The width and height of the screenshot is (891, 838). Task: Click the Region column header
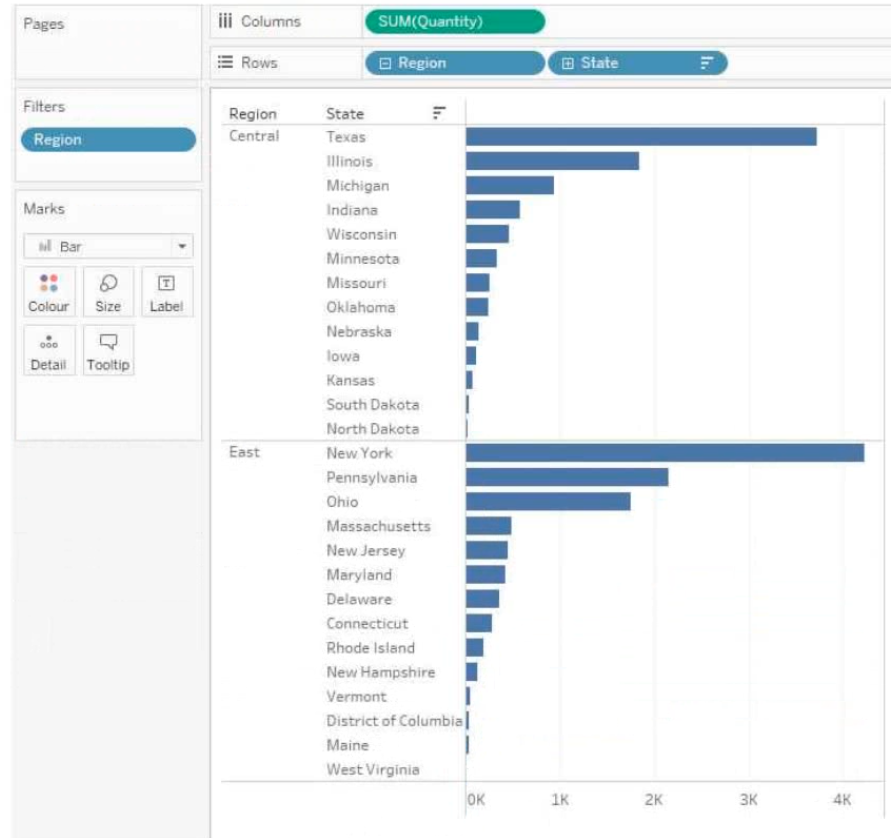pos(253,114)
